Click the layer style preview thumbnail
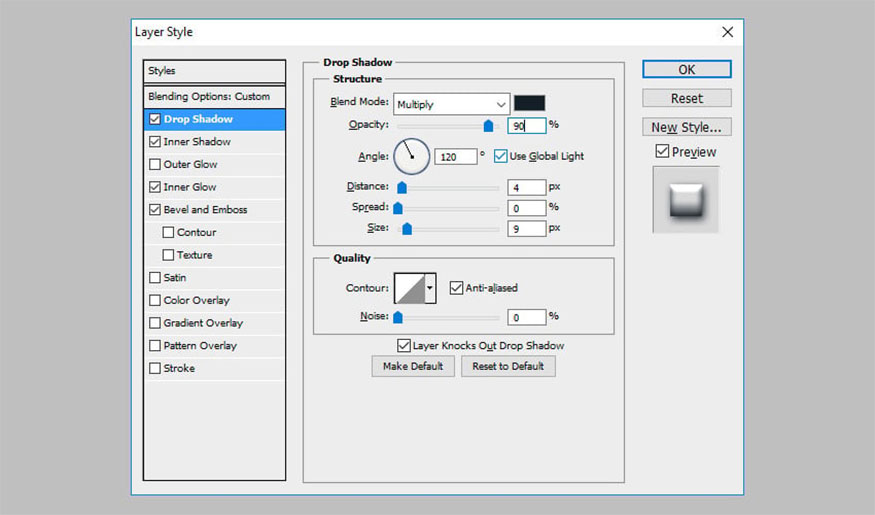The width and height of the screenshot is (875, 515). [686, 200]
